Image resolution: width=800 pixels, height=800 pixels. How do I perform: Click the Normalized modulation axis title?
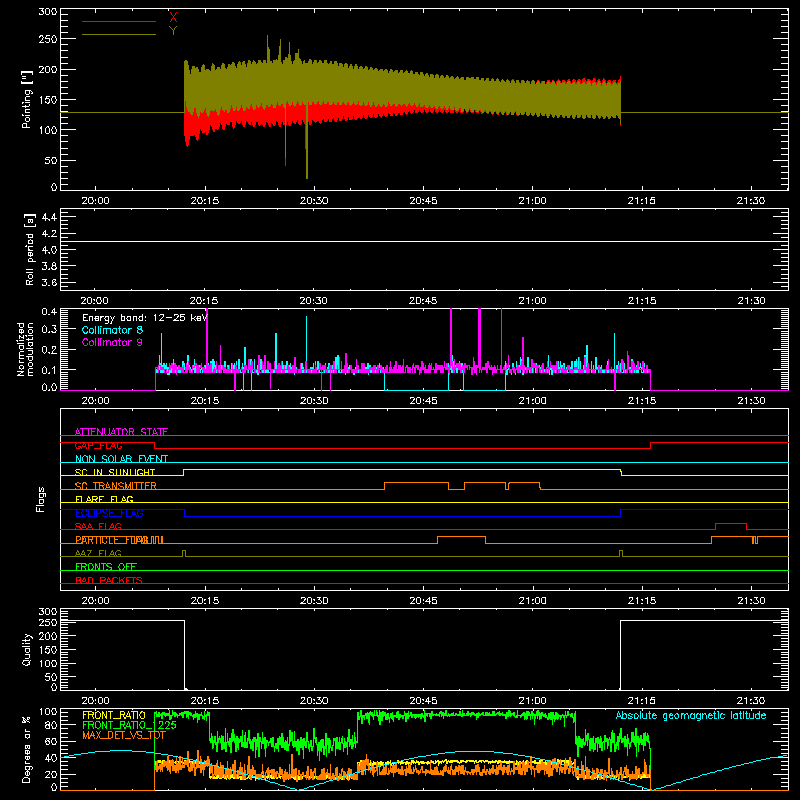coord(25,349)
